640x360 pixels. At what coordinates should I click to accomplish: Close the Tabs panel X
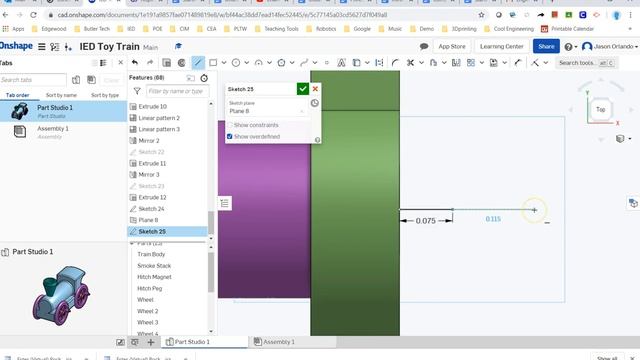(120, 63)
